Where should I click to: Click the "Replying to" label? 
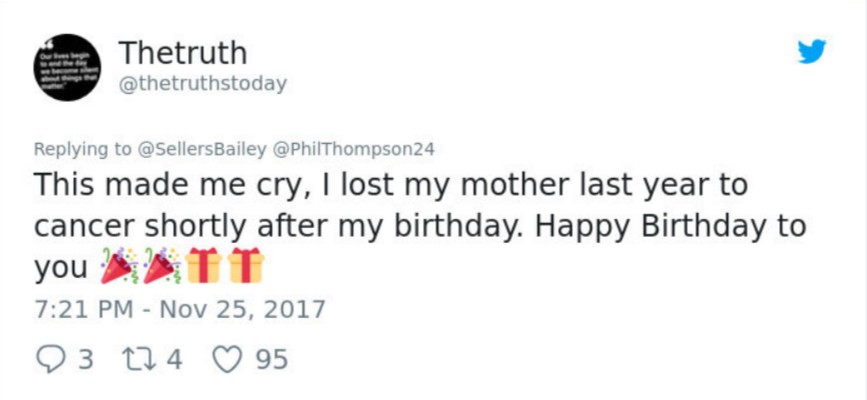pos(82,149)
